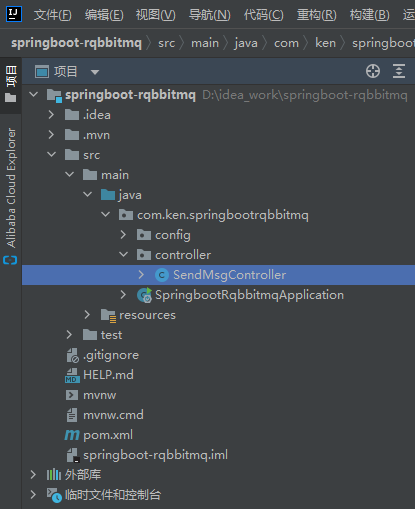
Task: Open the 构建(B) menu
Action: pyautogui.click(x=369, y=15)
